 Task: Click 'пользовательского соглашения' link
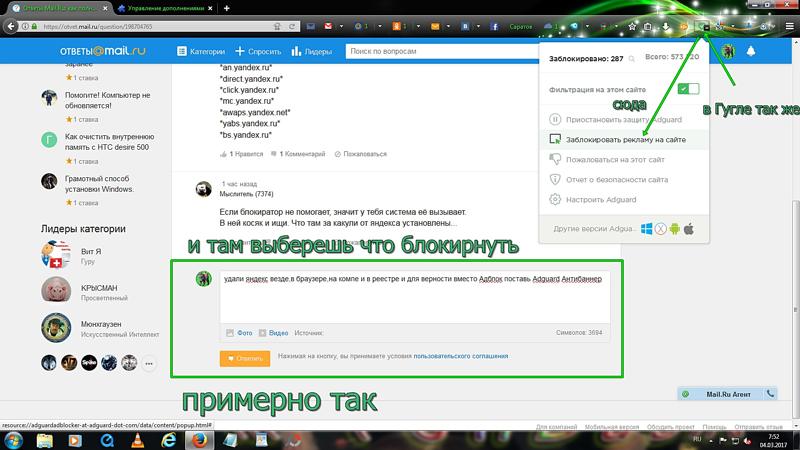(461, 356)
